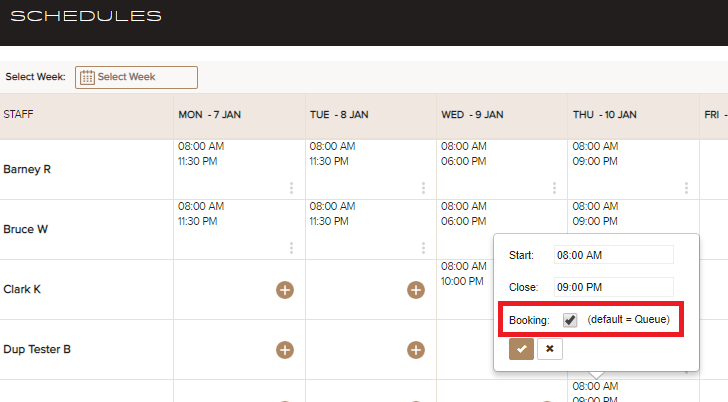Add Monday schedule for Clark K
The height and width of the screenshot is (402, 728).
285,290
